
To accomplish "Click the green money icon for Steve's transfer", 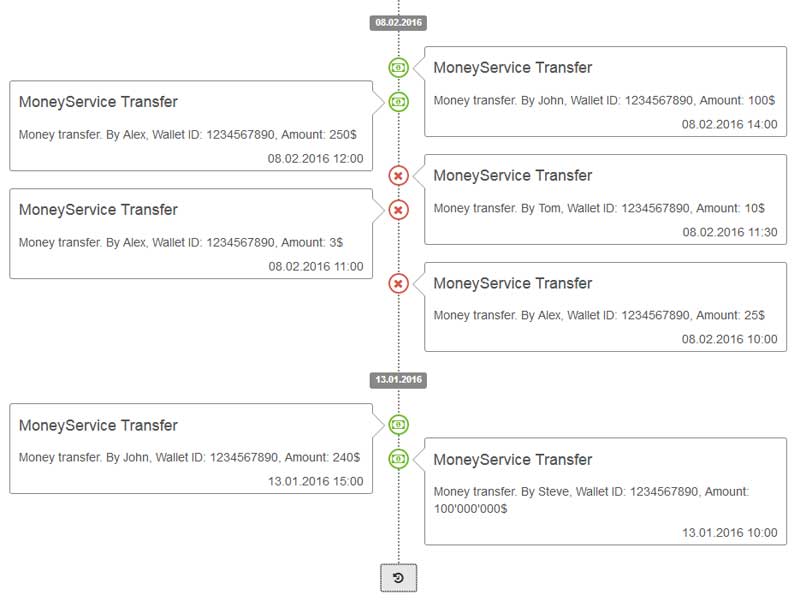I will [398, 459].
